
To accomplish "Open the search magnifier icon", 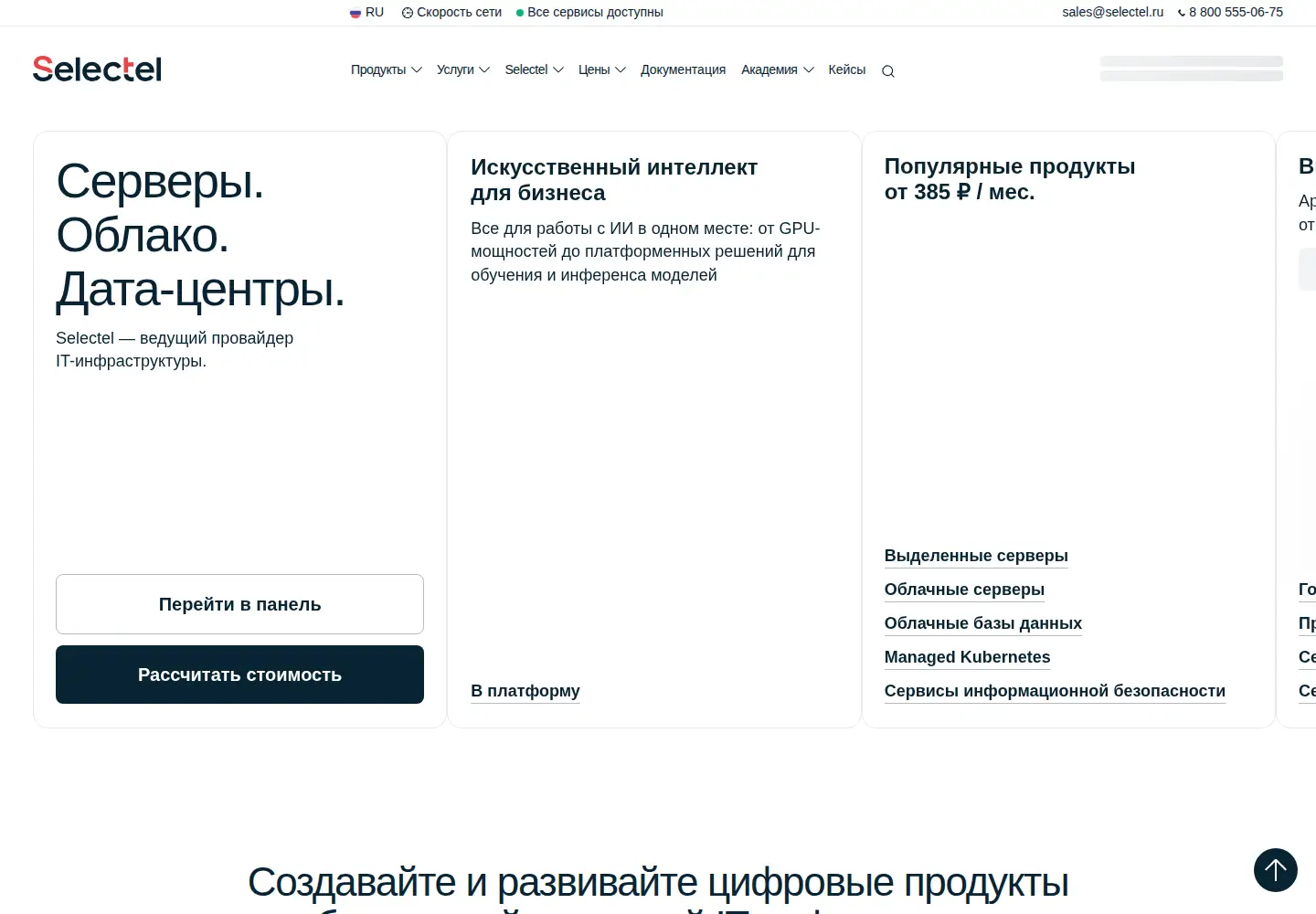I will click(x=887, y=71).
